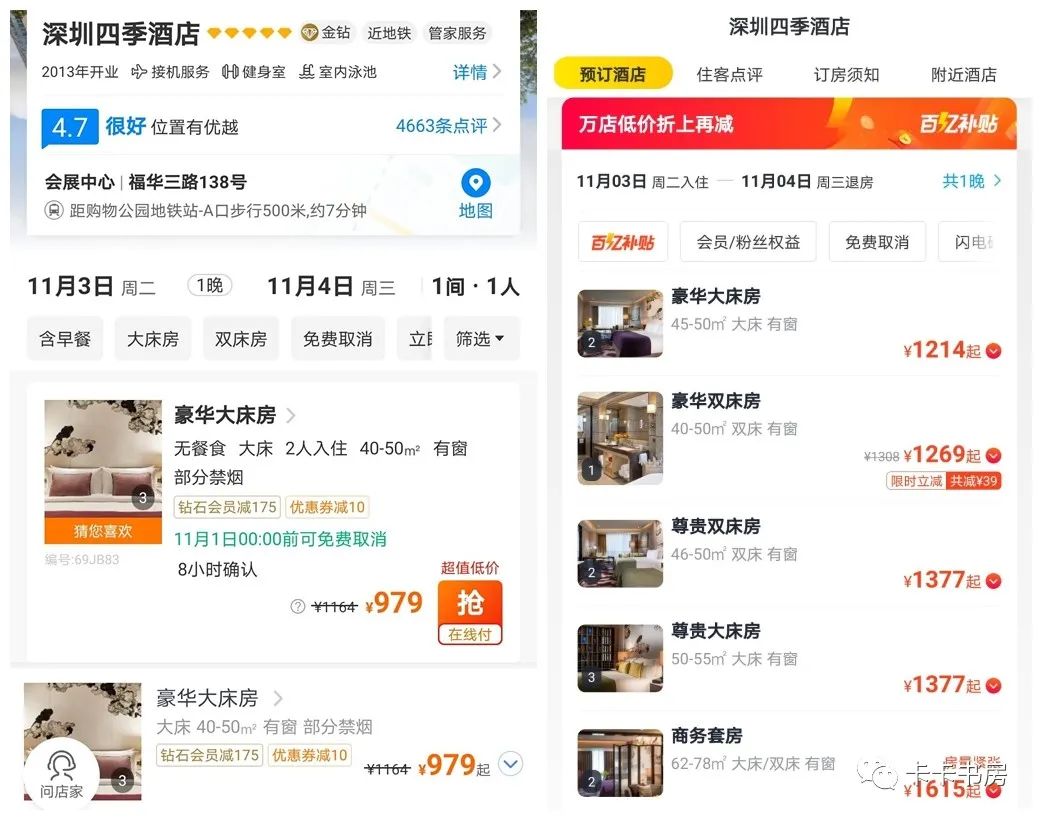Viewport: 1042px width, 820px height.
Task: Switch to the 附近酒店 tab
Action: coord(964,74)
